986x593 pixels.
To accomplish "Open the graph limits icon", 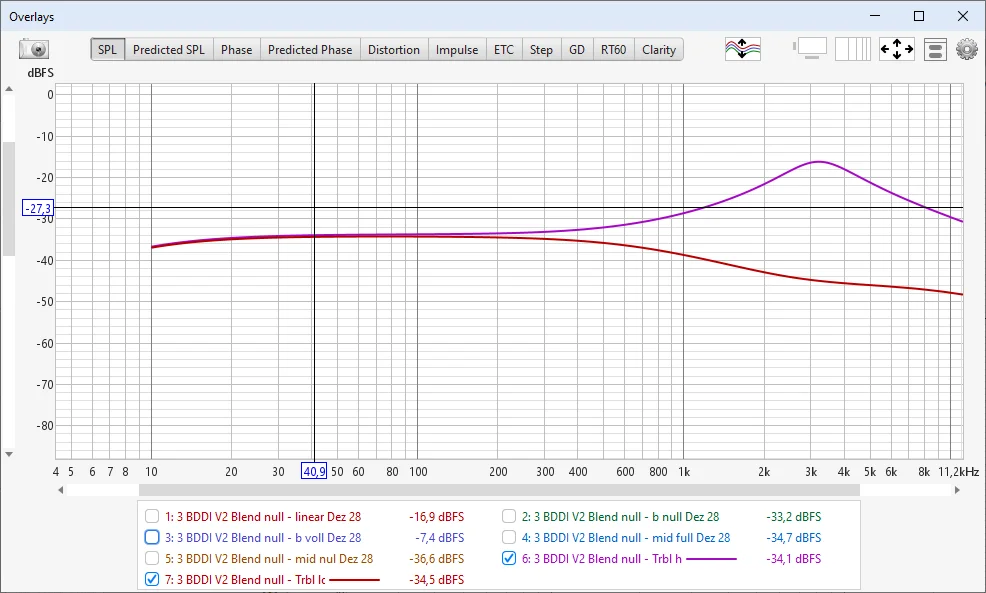I will (x=811, y=49).
